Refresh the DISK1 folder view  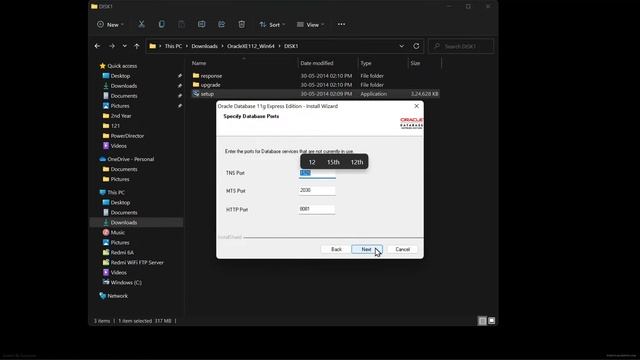tap(416, 46)
